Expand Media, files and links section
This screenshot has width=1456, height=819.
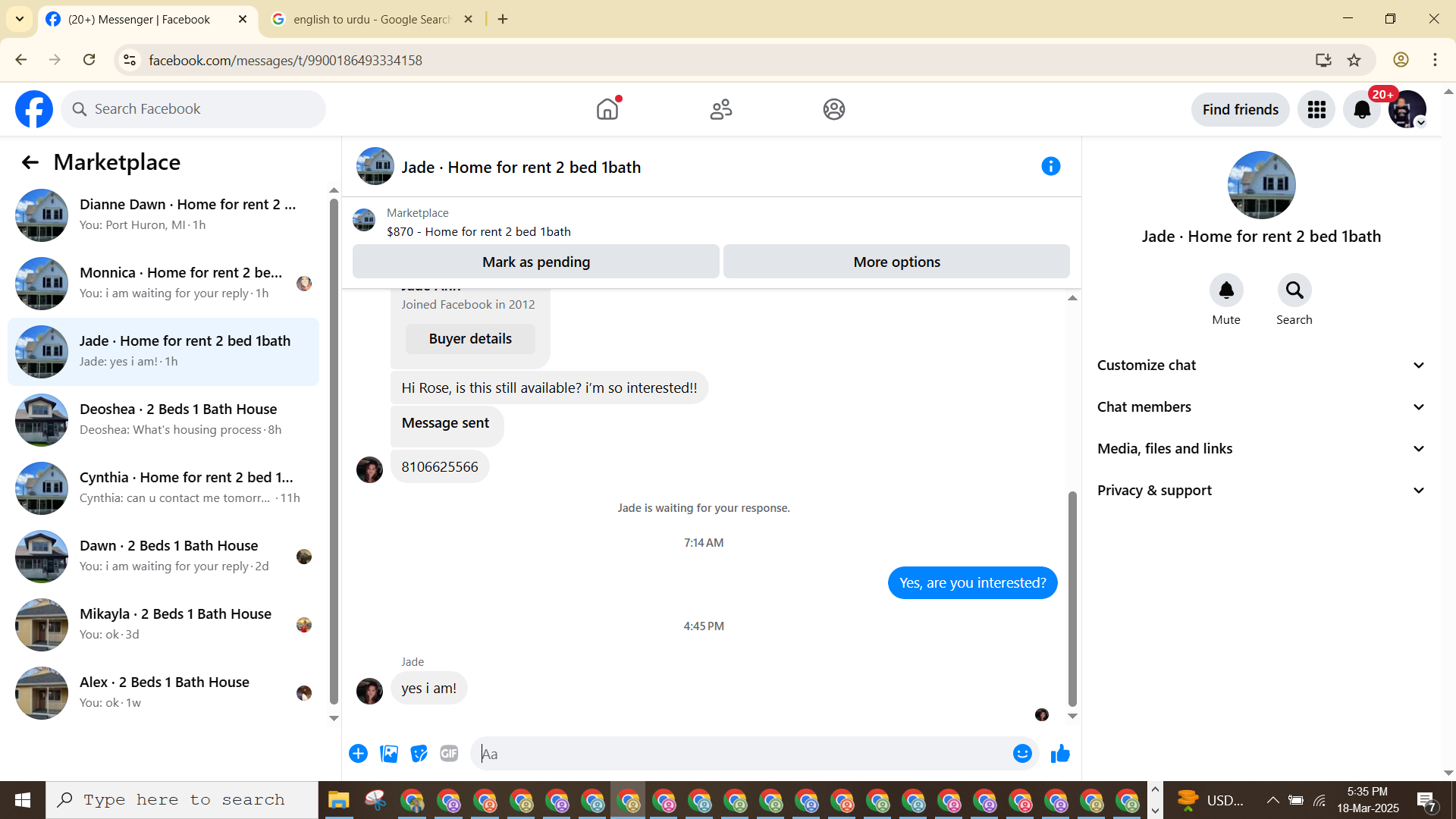[1261, 449]
